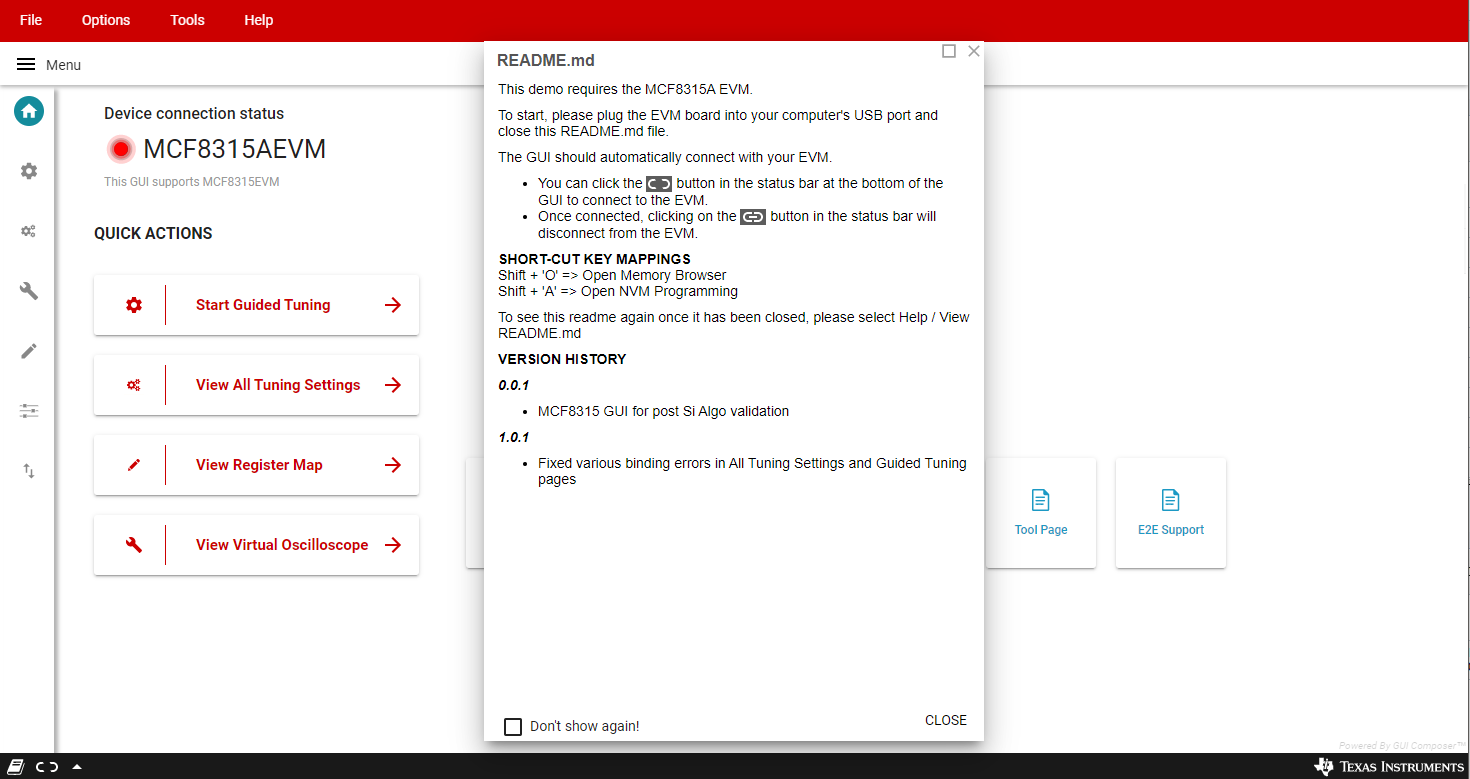Open the sliders icon in left sidebar
Viewport: 1470px width, 779px height.
[29, 411]
